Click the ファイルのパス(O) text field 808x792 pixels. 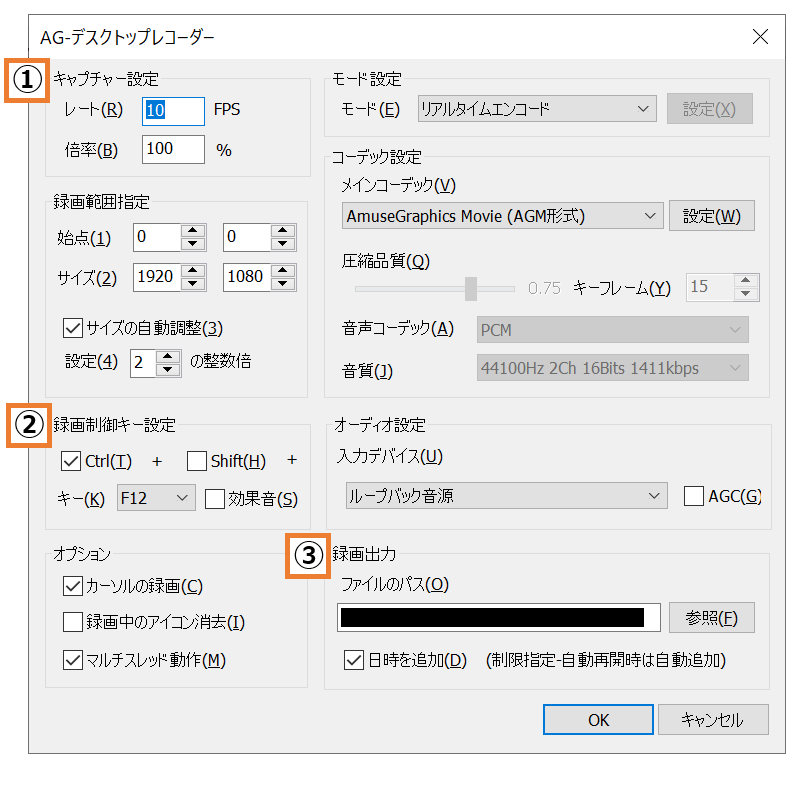(499, 617)
